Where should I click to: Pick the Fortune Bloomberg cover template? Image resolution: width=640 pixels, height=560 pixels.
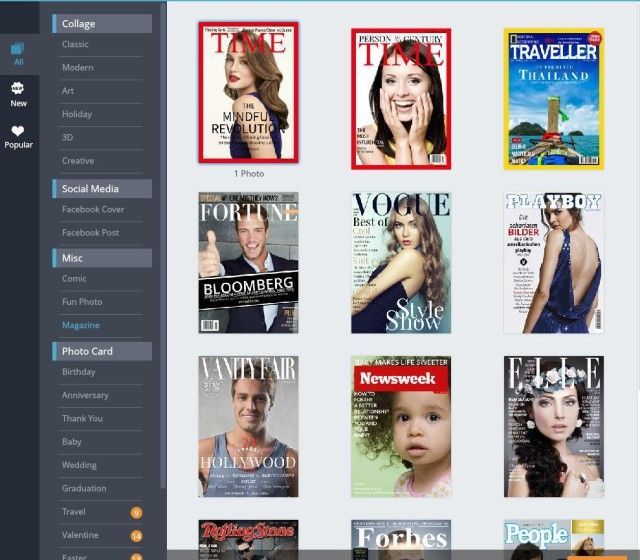click(249, 263)
